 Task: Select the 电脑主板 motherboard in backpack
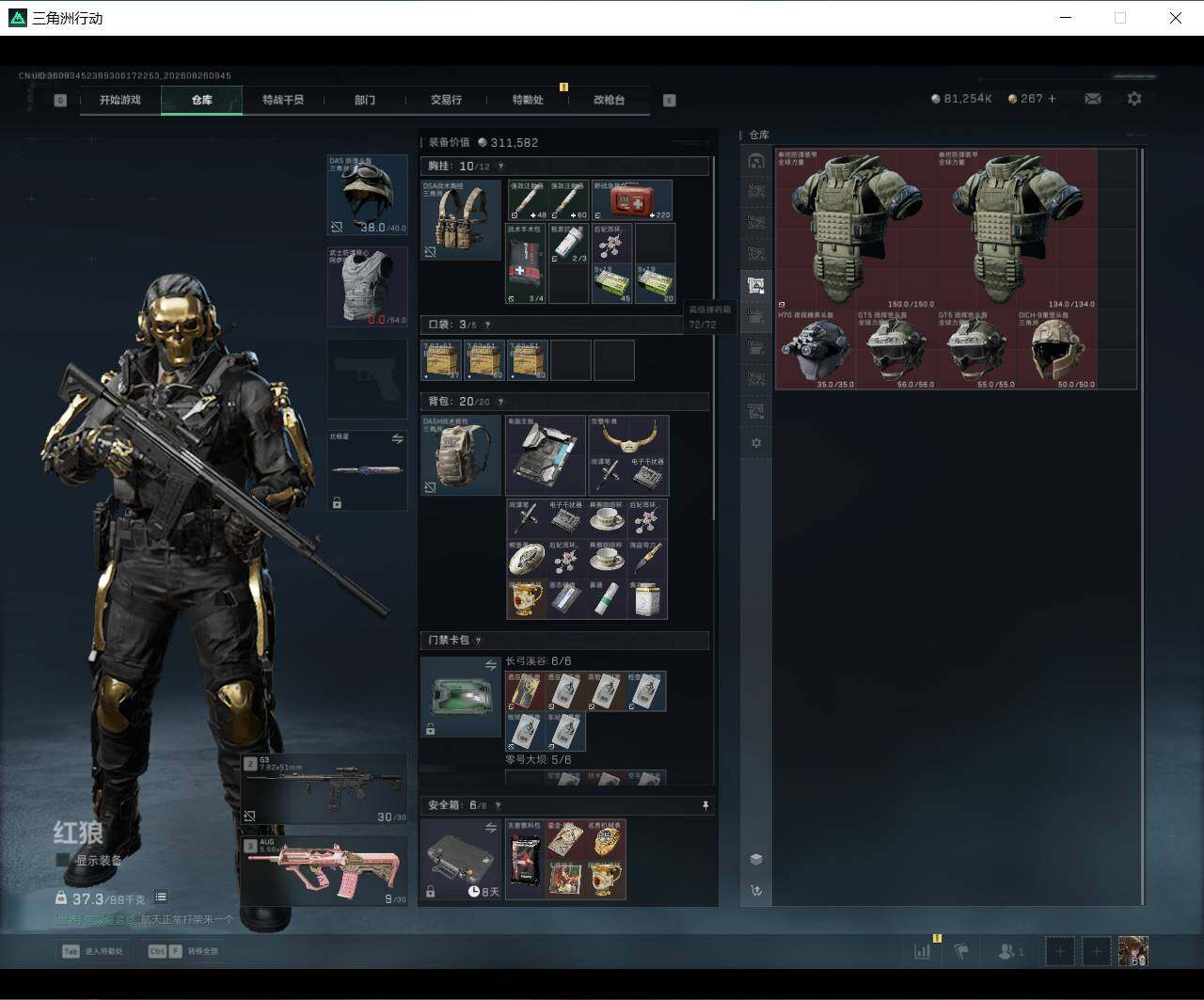(x=546, y=455)
